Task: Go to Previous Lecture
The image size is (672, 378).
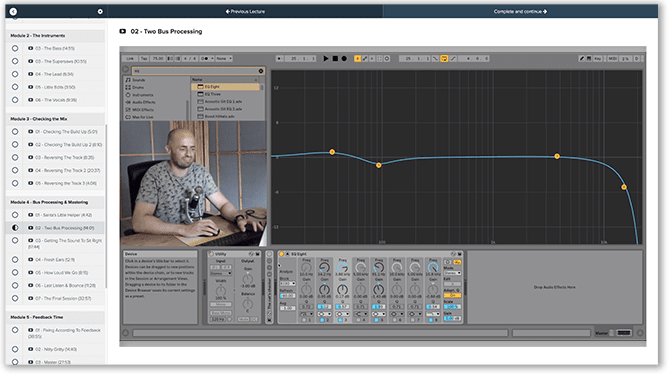Action: click(245, 12)
